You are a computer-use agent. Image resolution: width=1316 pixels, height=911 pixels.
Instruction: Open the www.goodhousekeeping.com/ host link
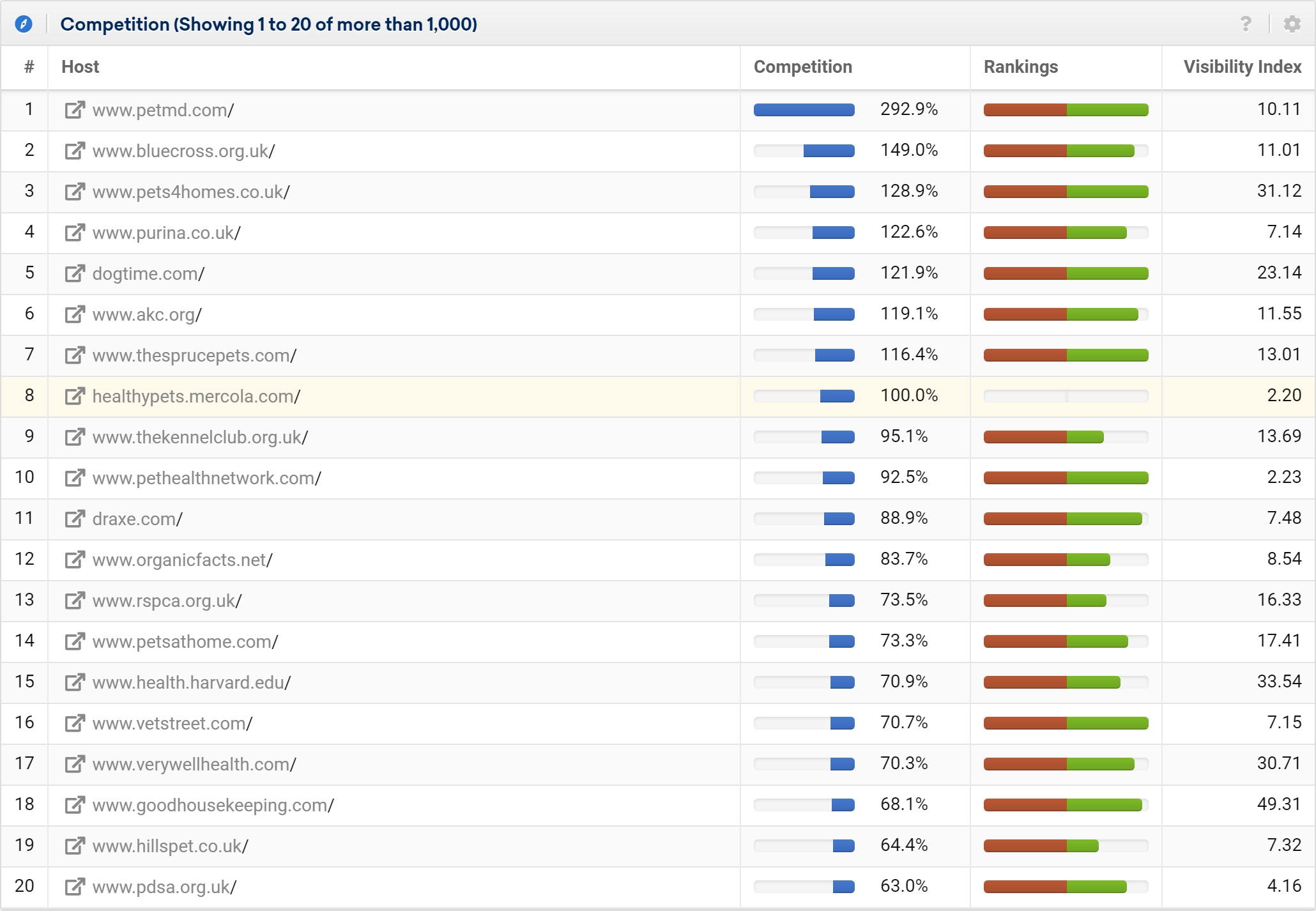pyautogui.click(x=213, y=805)
